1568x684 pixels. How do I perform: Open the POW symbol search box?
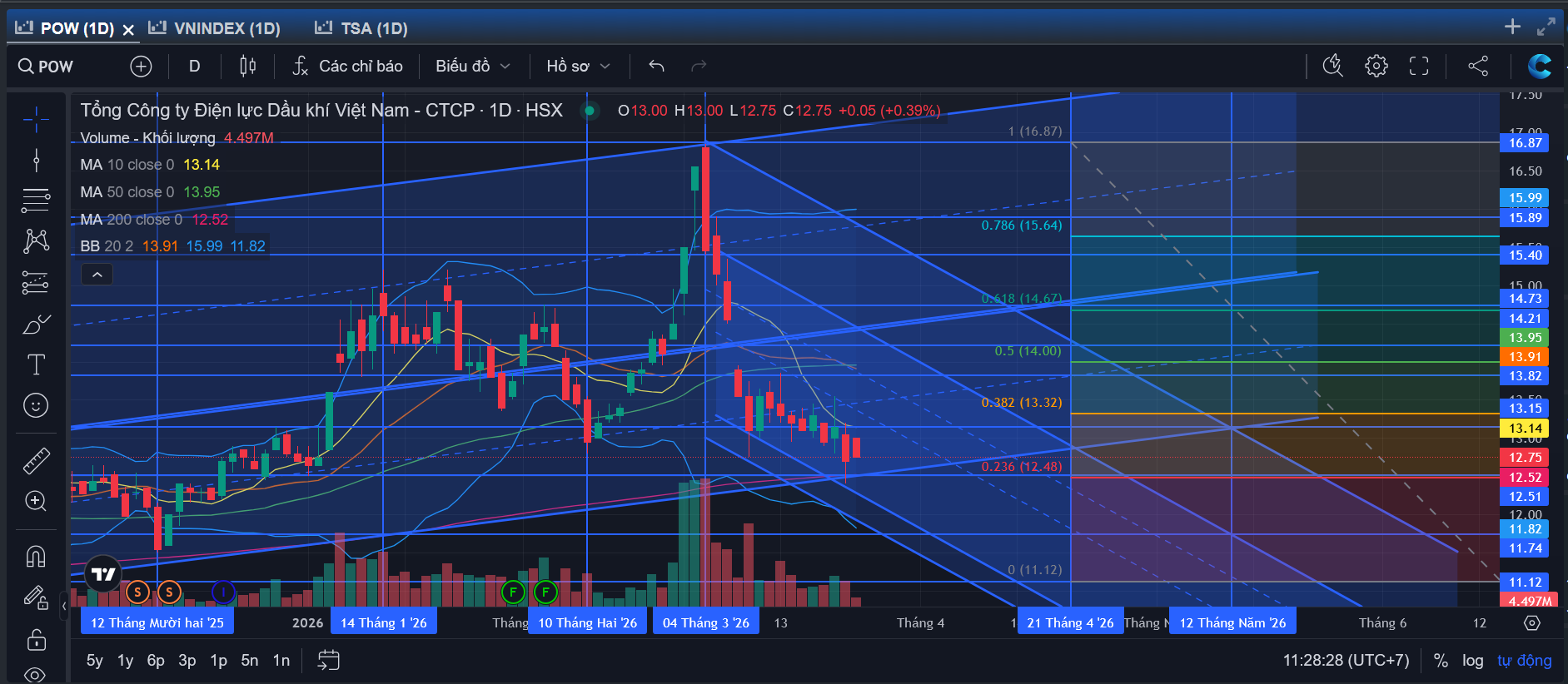click(47, 66)
